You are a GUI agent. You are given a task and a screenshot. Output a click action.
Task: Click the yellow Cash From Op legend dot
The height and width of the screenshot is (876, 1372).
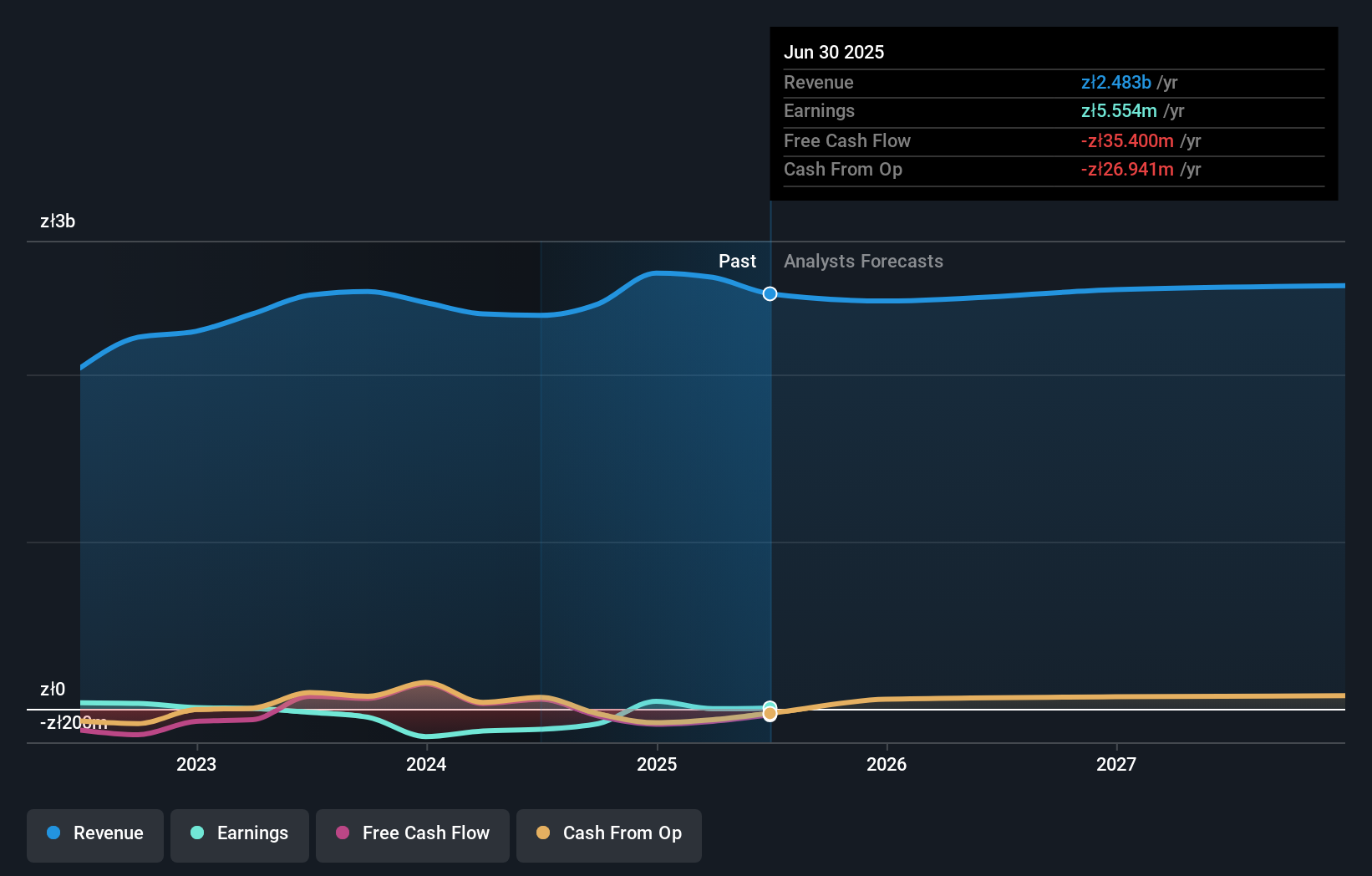[544, 833]
